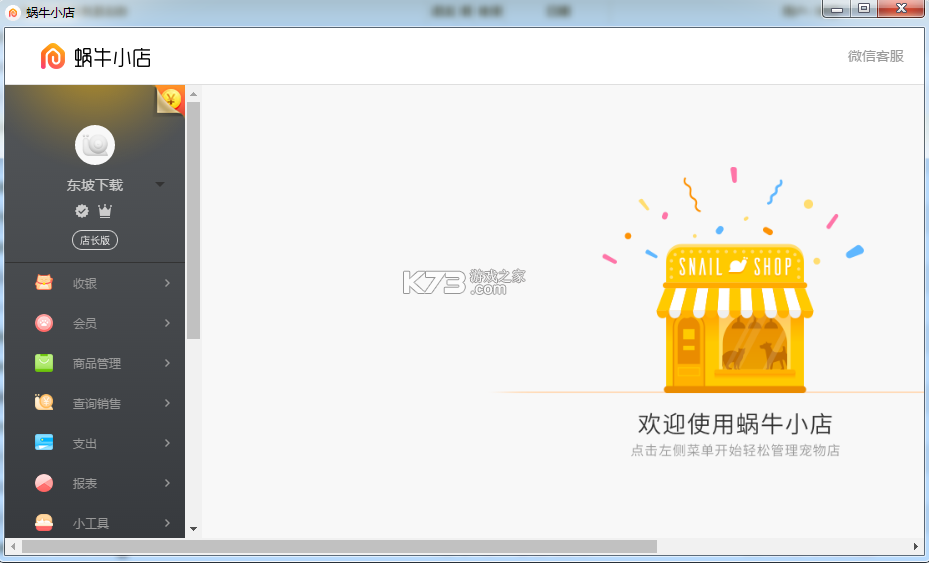Click the 收银 cashier icon
The width and height of the screenshot is (929, 564).
coord(44,283)
